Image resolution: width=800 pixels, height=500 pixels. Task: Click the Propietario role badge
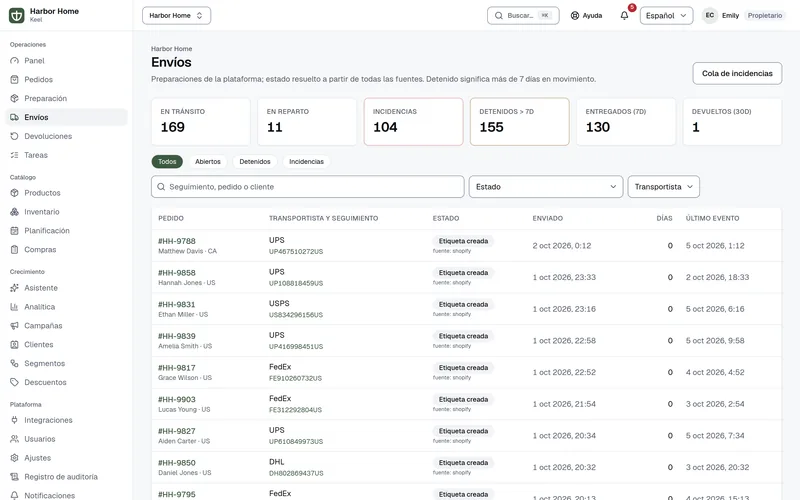pos(765,15)
